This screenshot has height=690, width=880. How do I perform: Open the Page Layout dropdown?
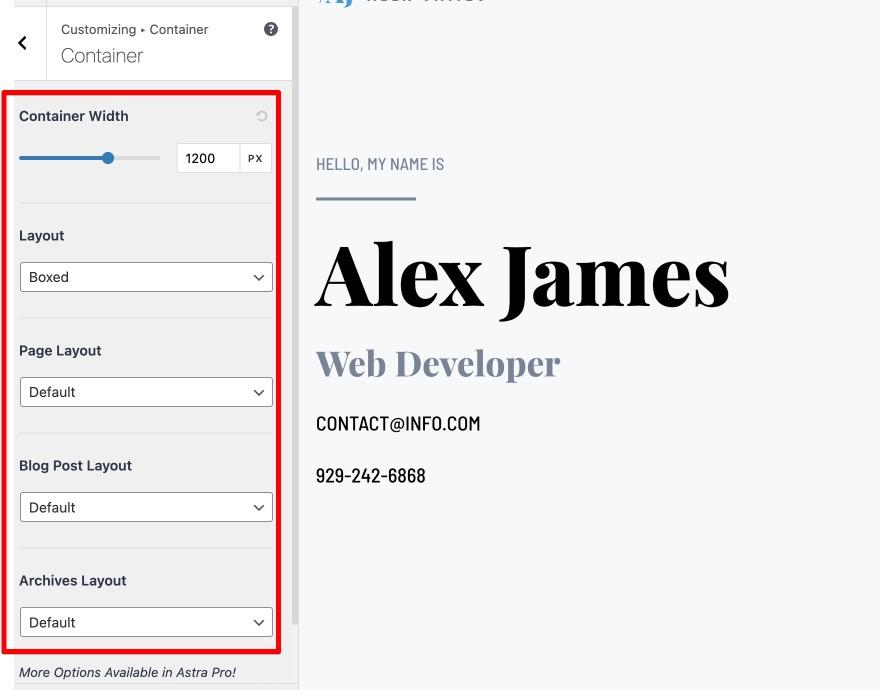pyautogui.click(x=146, y=392)
